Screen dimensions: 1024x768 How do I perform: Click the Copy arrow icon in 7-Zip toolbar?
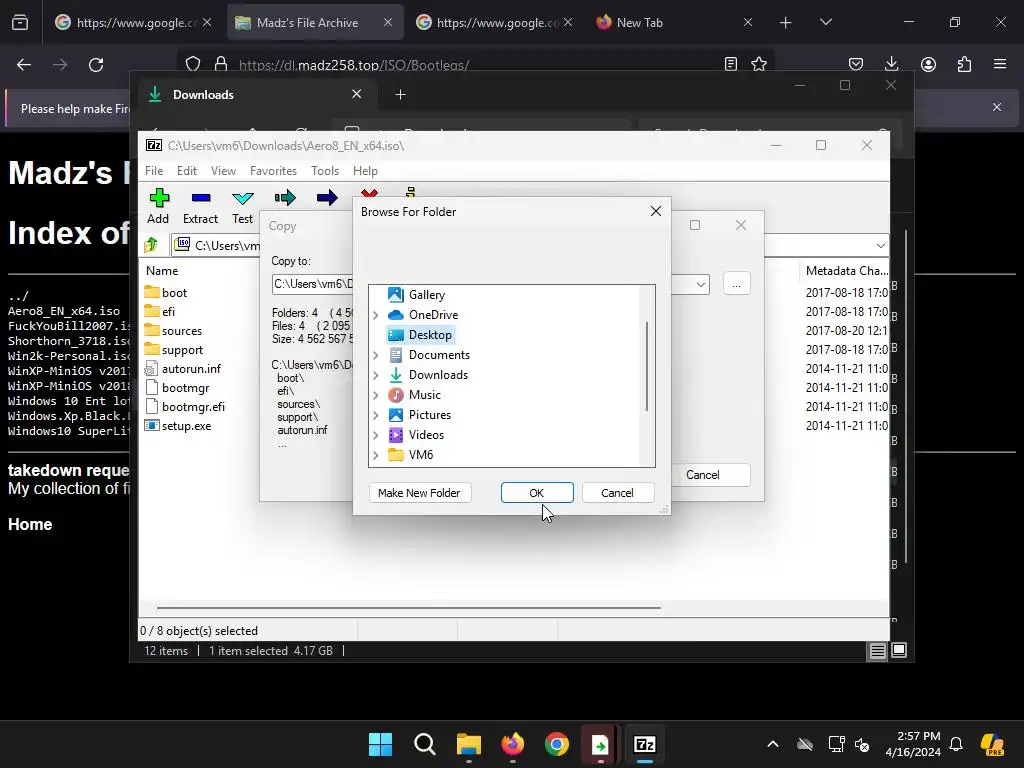click(285, 198)
